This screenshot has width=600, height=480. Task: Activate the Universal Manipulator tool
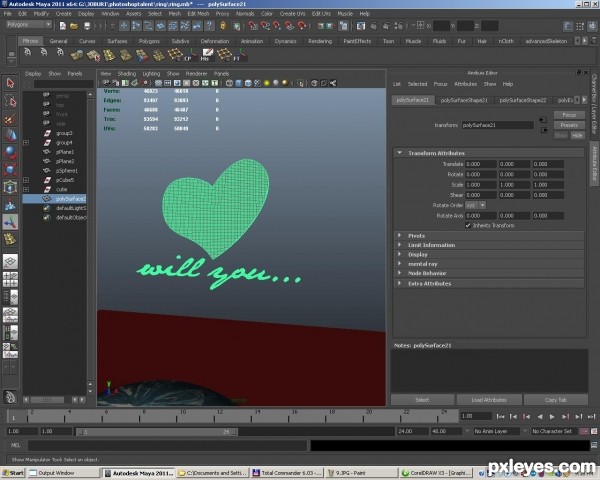(10, 187)
